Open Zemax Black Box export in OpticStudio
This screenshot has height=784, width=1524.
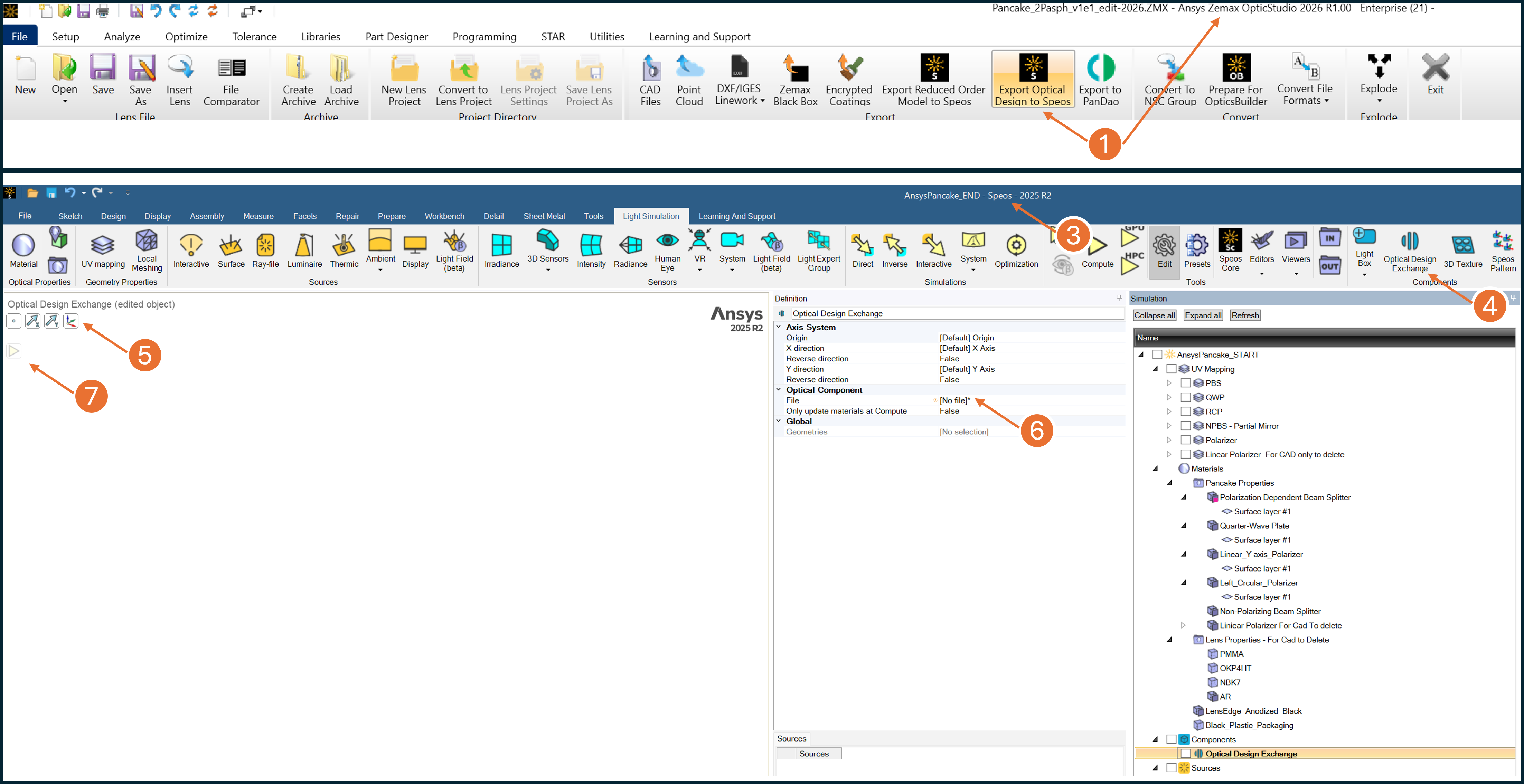pyautogui.click(x=795, y=79)
